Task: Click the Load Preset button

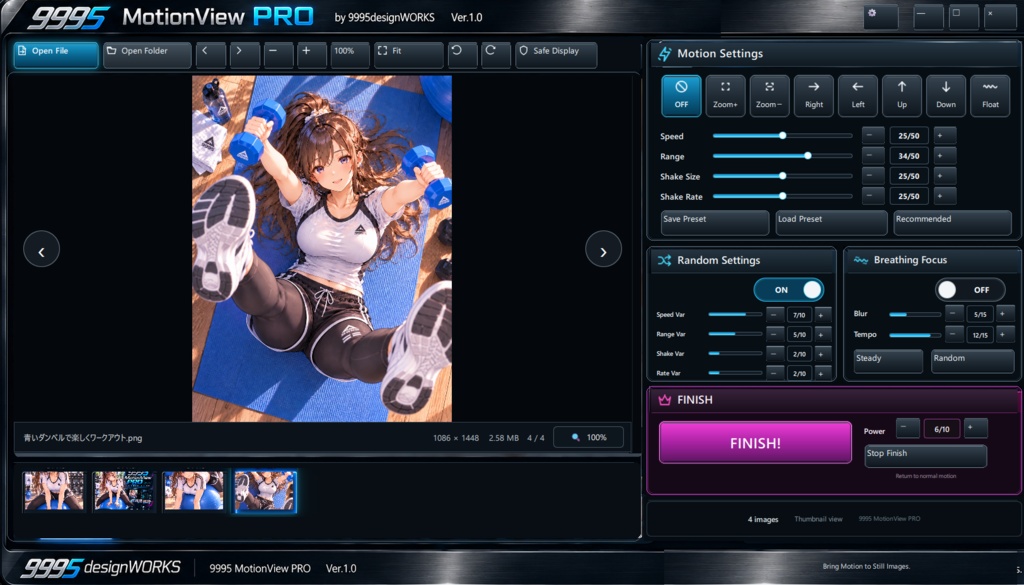Action: 831,223
